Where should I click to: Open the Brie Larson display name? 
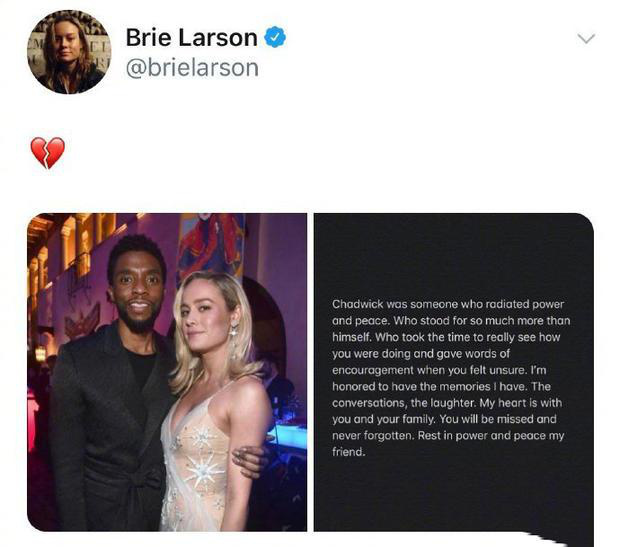[x=192, y=38]
